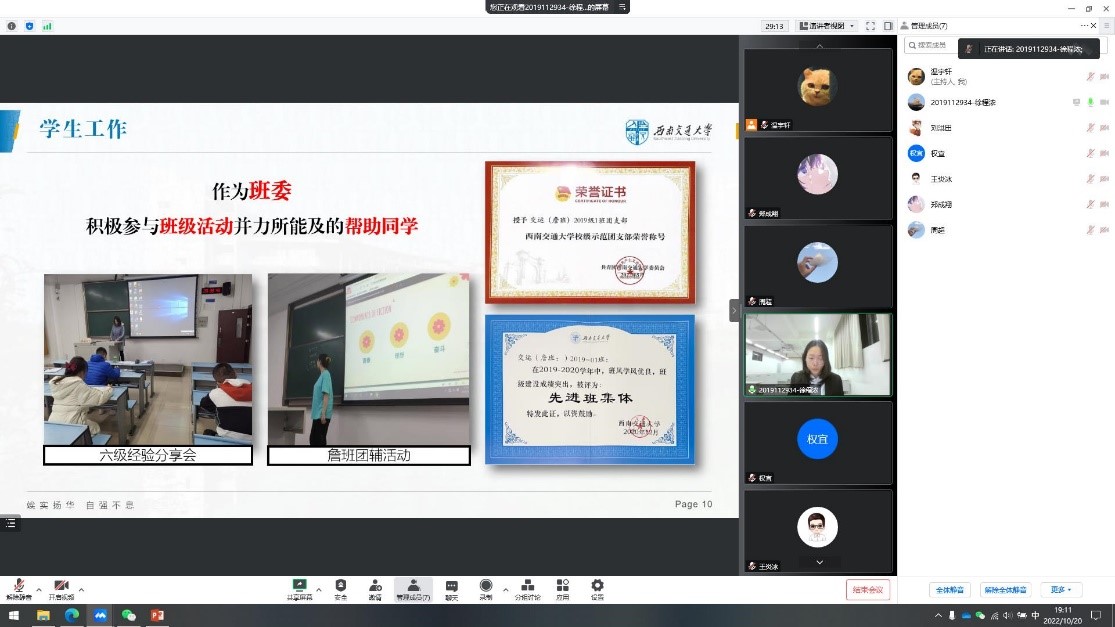Open the speaker view (演讲者视图) dropdown
The image size is (1115, 627).
[826, 26]
